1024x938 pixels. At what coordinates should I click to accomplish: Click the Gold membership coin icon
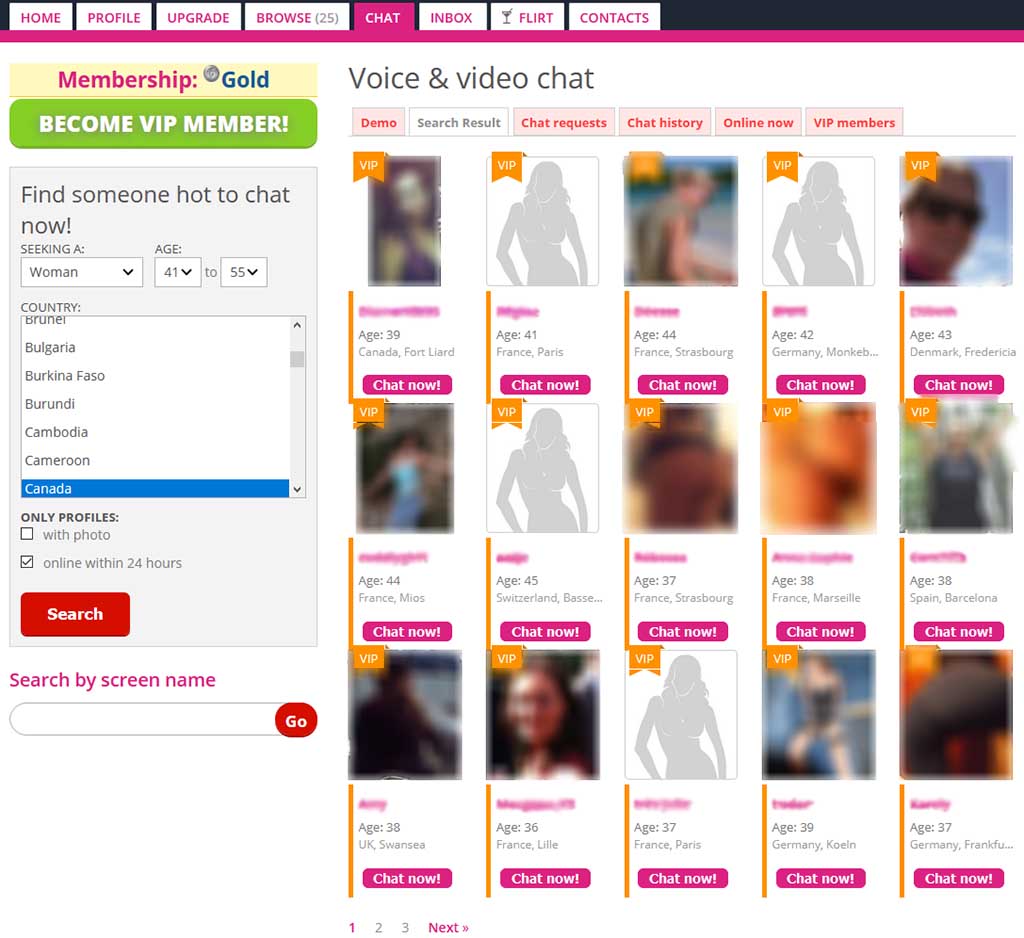(x=211, y=74)
